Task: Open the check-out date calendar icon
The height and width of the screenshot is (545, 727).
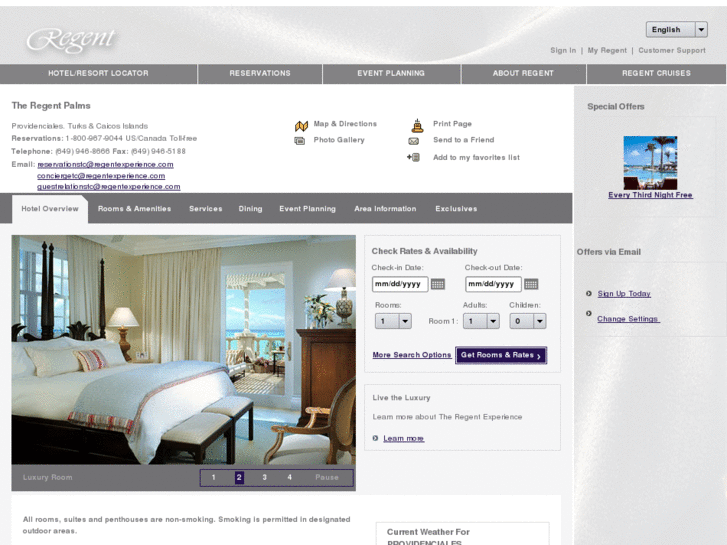Action: 531,284
